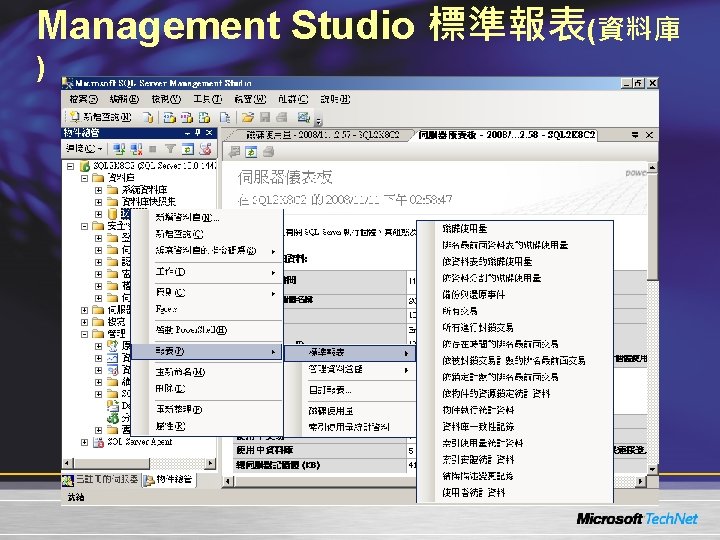The width and height of the screenshot is (720, 540).
Task: Pin the Object Explorer (物件總管) panel
Action: click(x=198, y=133)
